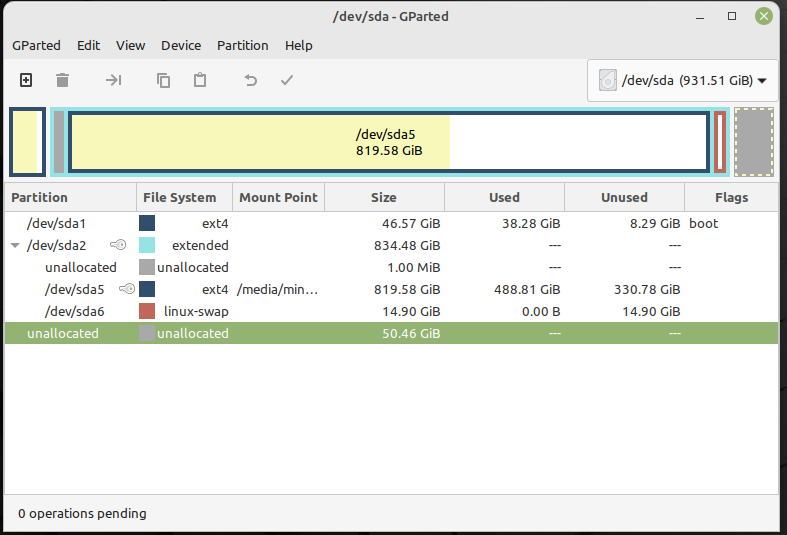Click the 330.78 GiB unused value
This screenshot has width=787, height=535.
pyautogui.click(x=647, y=290)
